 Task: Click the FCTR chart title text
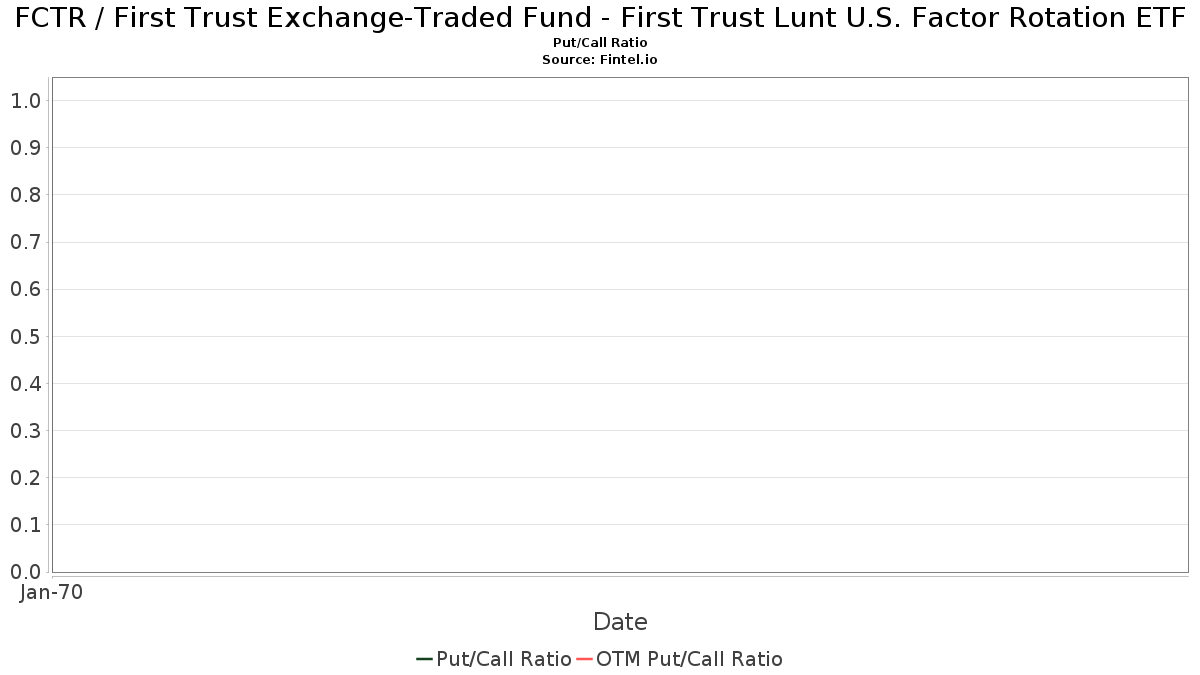tap(600, 18)
